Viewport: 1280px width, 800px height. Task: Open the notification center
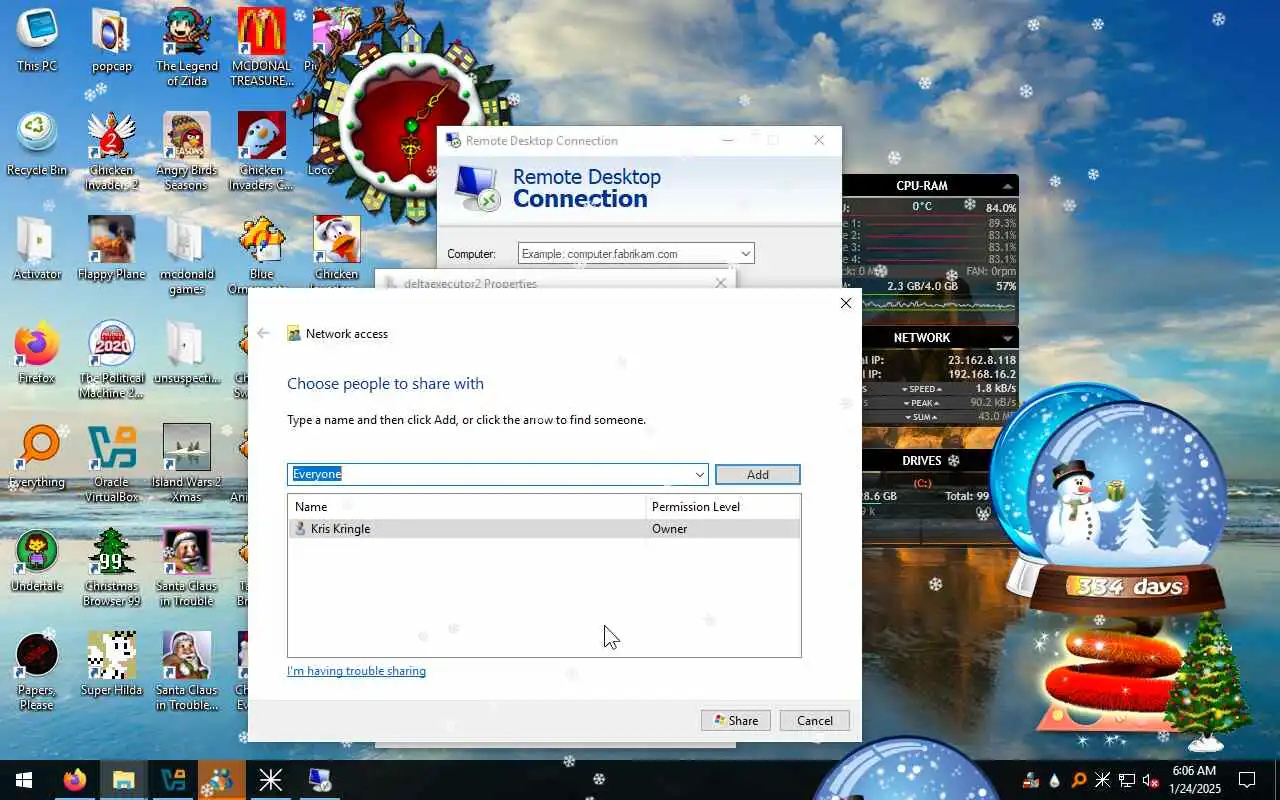click(1247, 780)
